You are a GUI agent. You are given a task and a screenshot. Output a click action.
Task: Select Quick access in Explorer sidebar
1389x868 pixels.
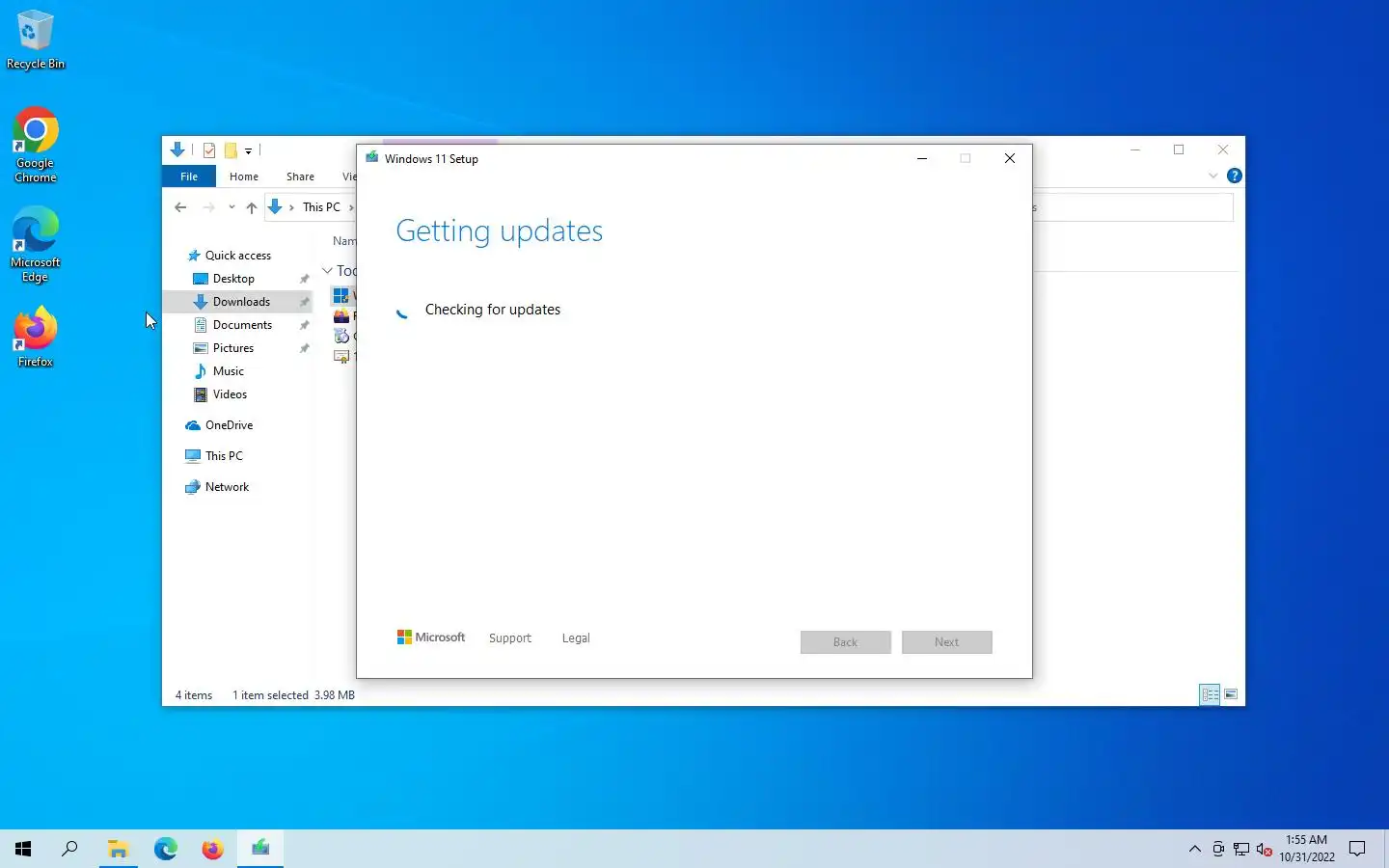pyautogui.click(x=238, y=256)
